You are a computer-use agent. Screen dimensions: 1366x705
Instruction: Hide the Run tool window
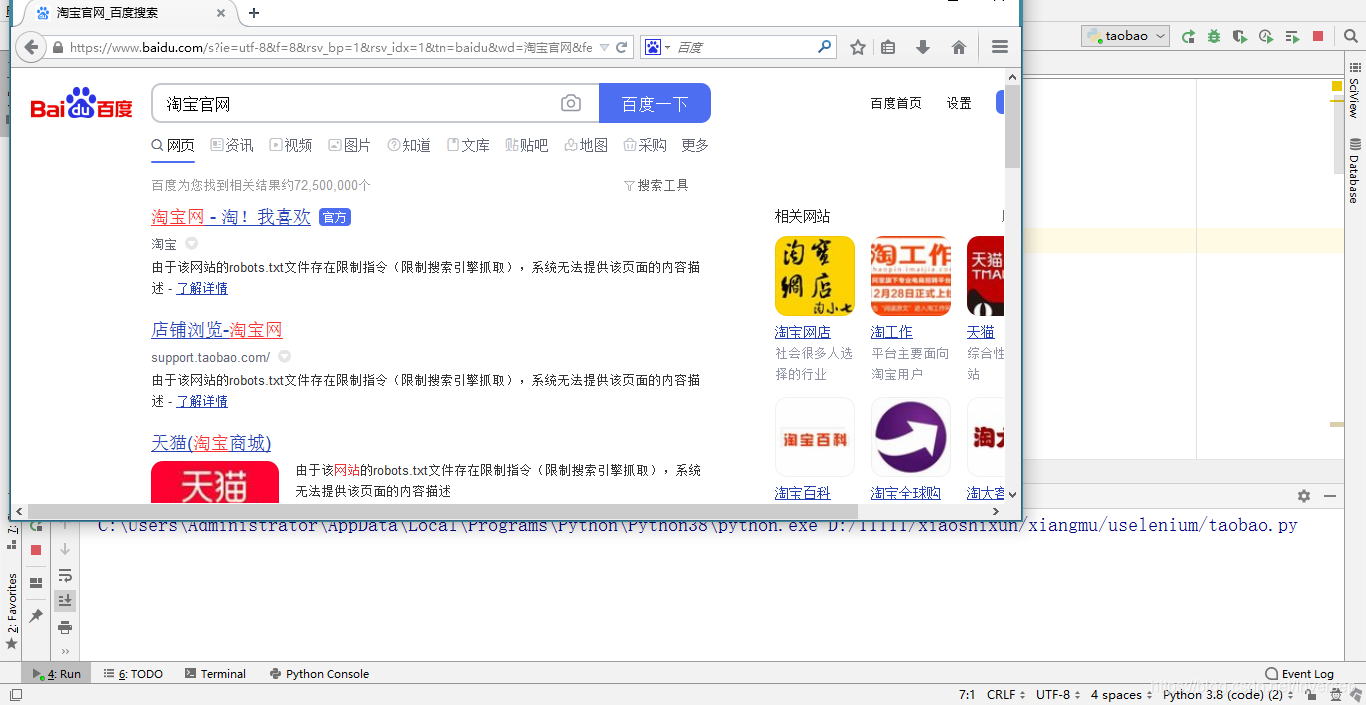click(1330, 496)
